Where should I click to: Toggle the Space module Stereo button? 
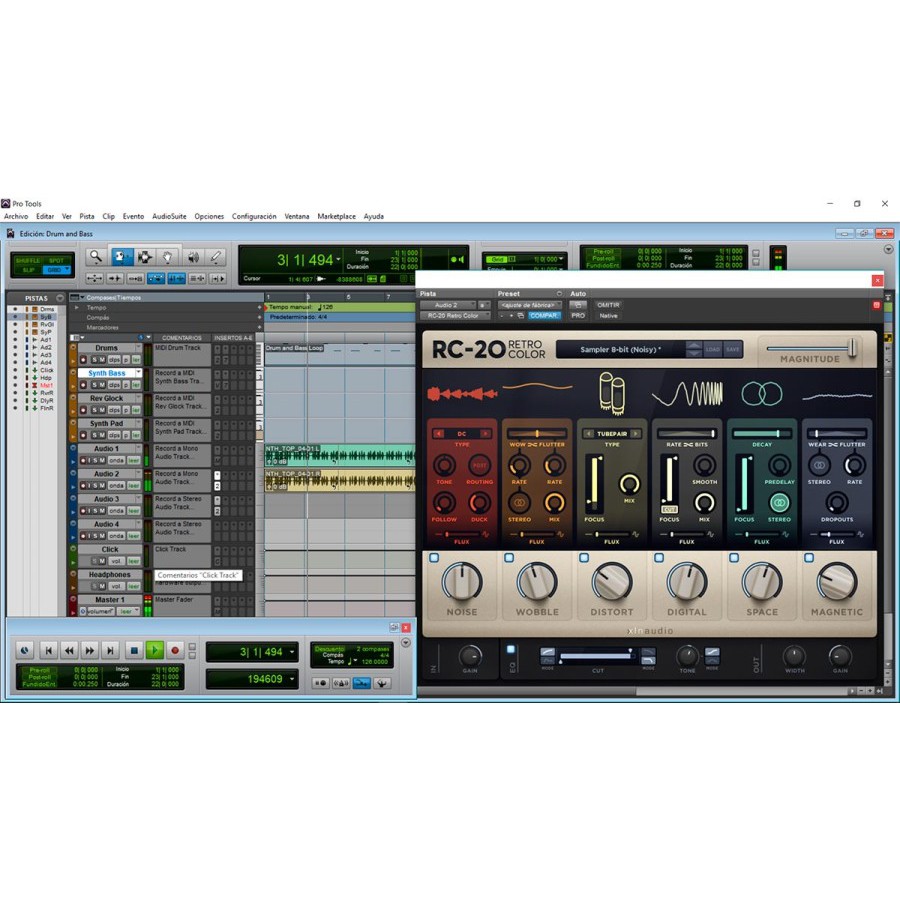[779, 503]
